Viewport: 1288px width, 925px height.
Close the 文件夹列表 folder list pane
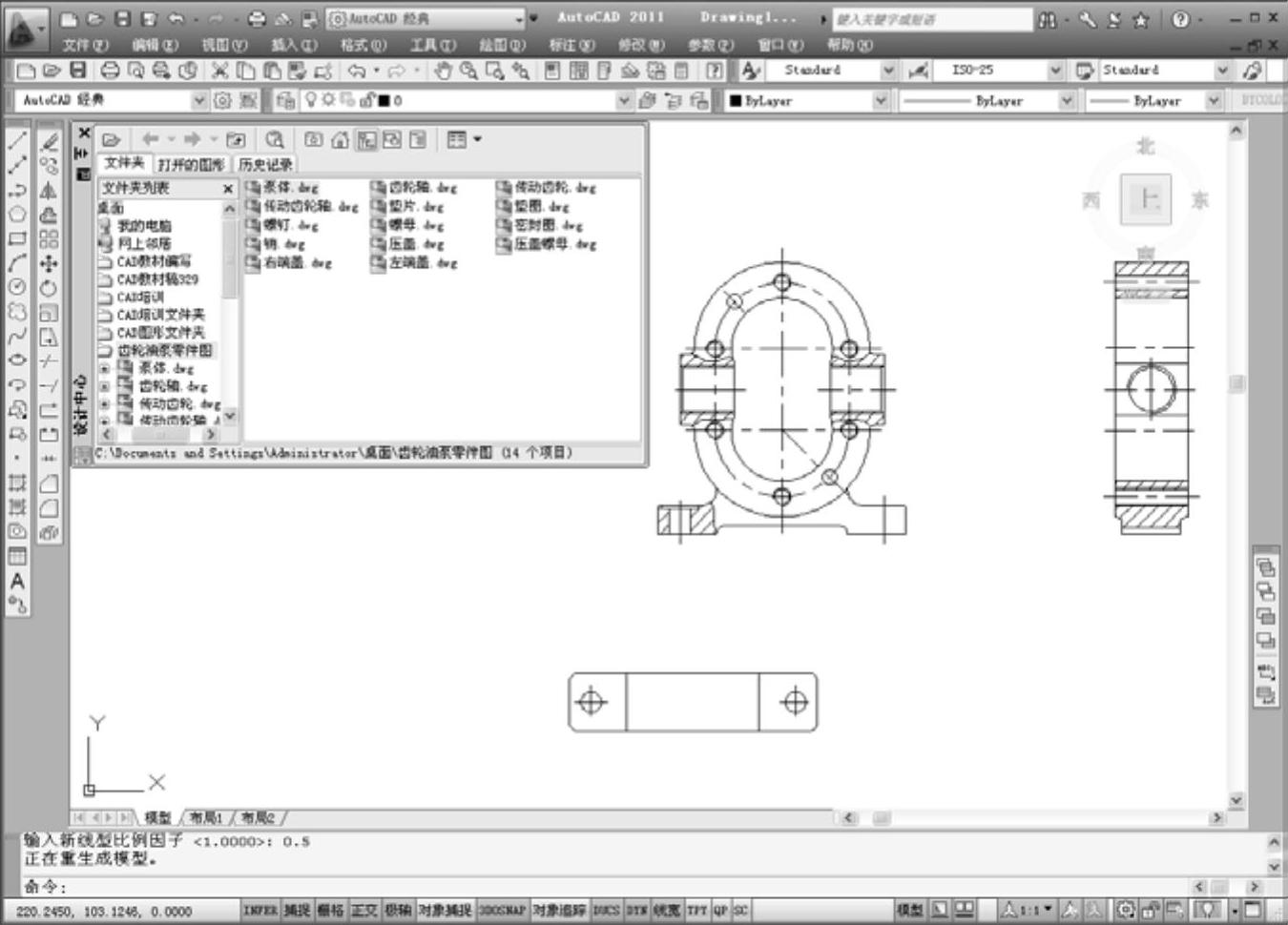click(x=228, y=189)
